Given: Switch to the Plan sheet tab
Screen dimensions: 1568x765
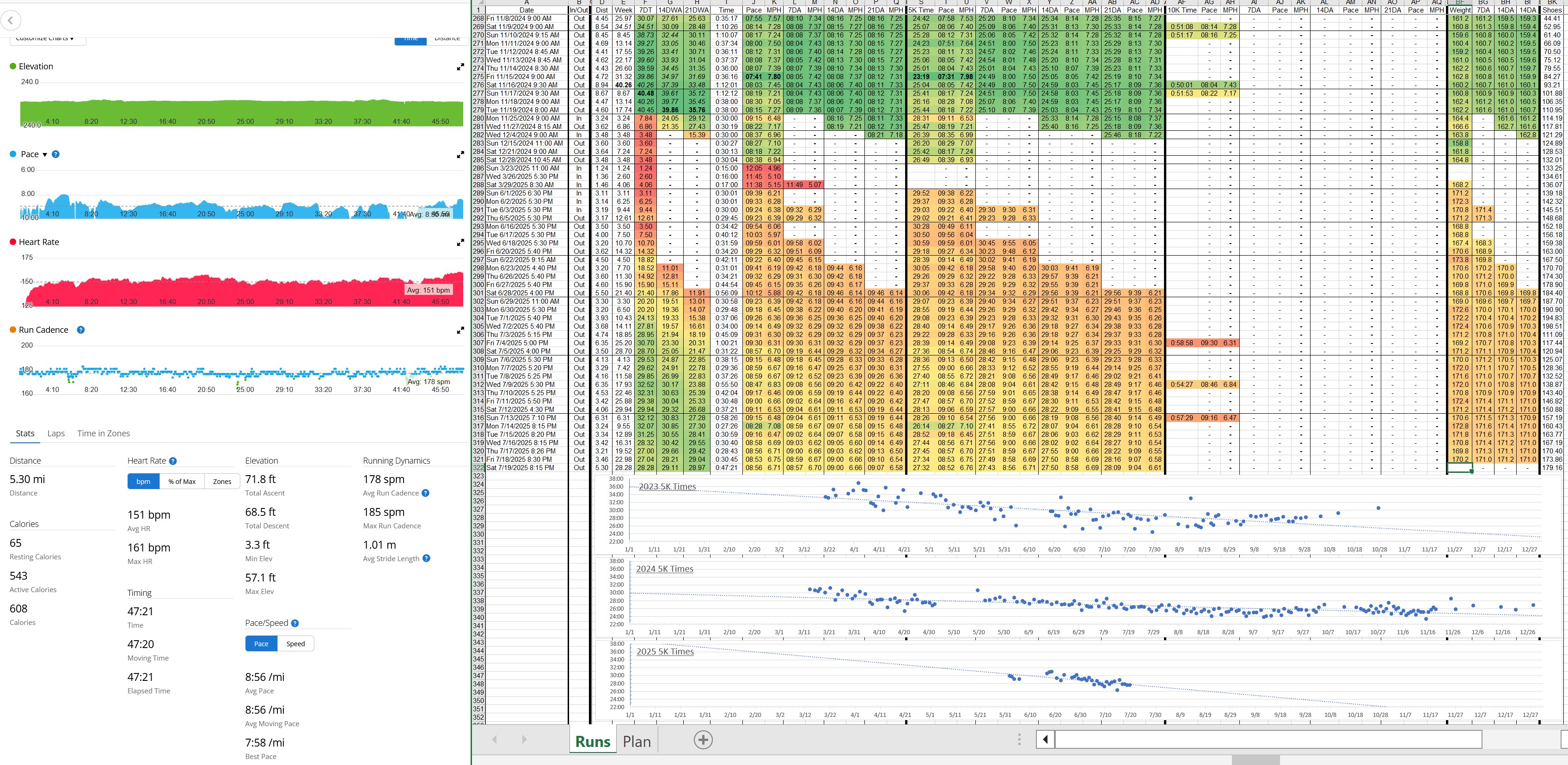Looking at the screenshot, I should (x=637, y=741).
